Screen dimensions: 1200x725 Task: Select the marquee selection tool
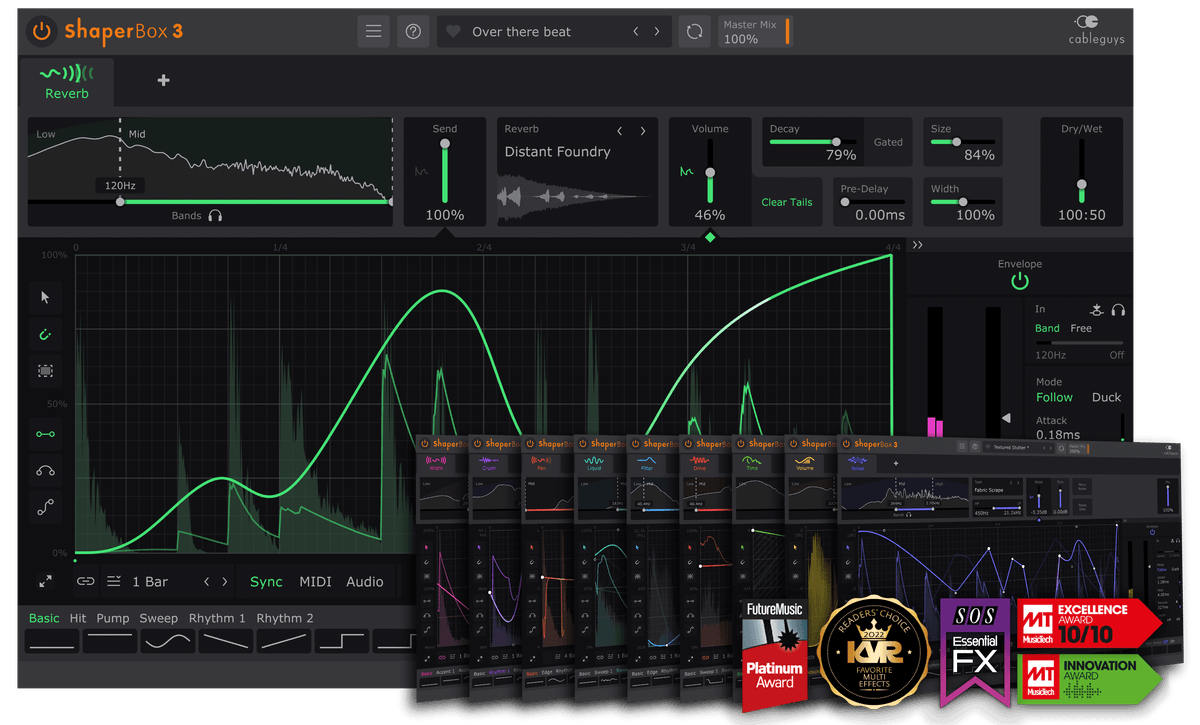click(x=45, y=370)
